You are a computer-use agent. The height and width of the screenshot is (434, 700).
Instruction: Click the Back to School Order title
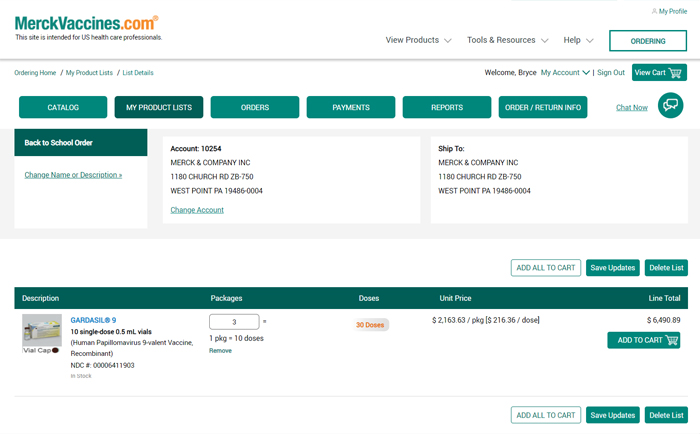(58, 143)
